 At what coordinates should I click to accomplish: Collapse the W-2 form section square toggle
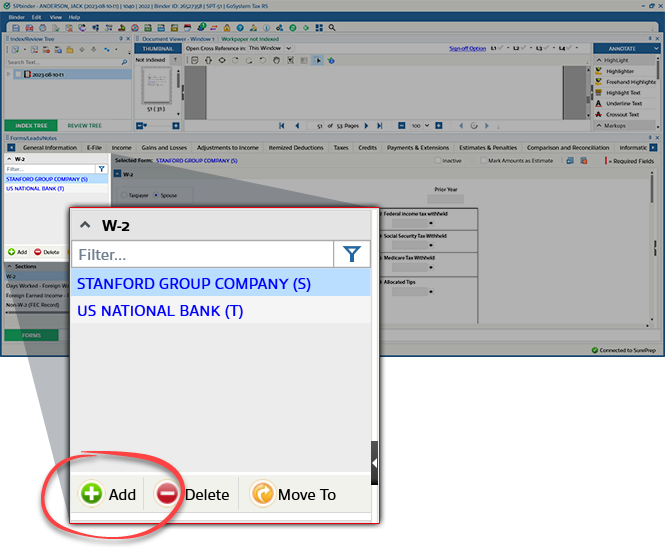pos(117,174)
